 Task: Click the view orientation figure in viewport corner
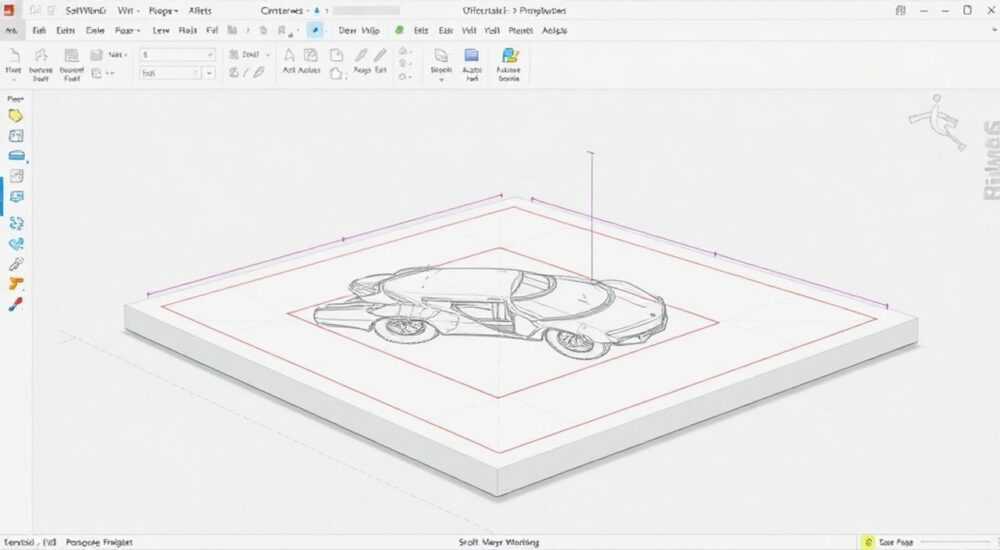click(938, 122)
